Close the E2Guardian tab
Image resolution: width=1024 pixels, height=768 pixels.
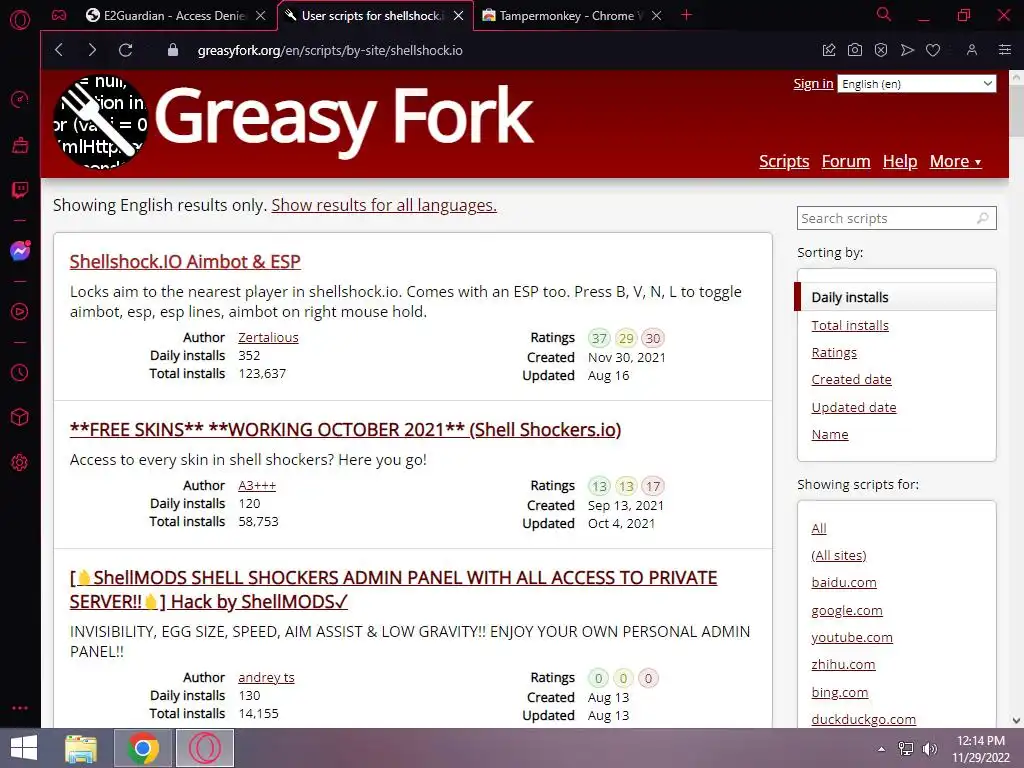point(261,16)
